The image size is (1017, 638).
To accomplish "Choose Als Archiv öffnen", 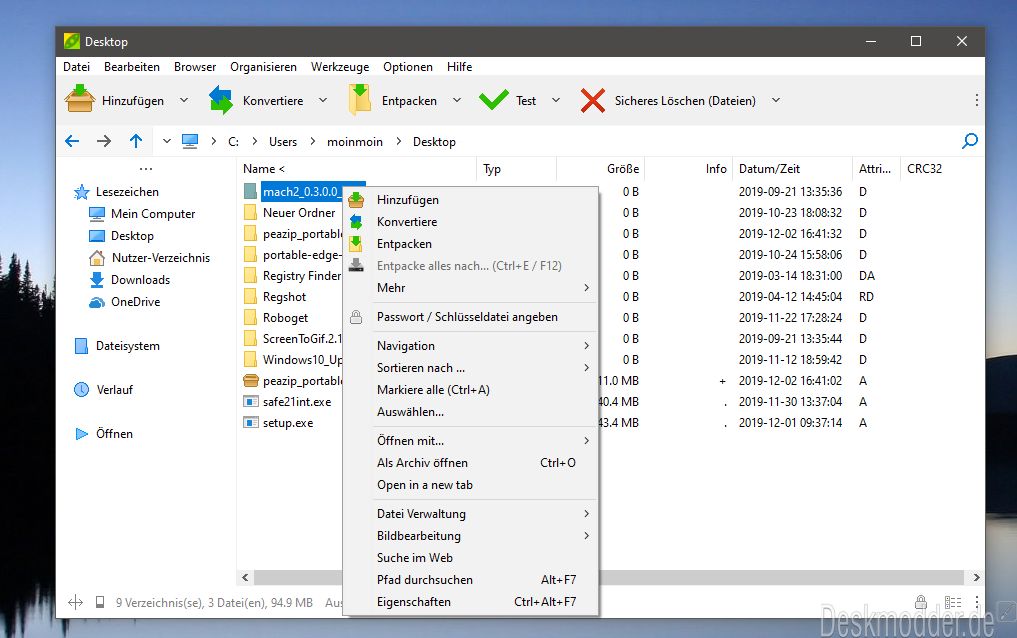I will click(470, 463).
